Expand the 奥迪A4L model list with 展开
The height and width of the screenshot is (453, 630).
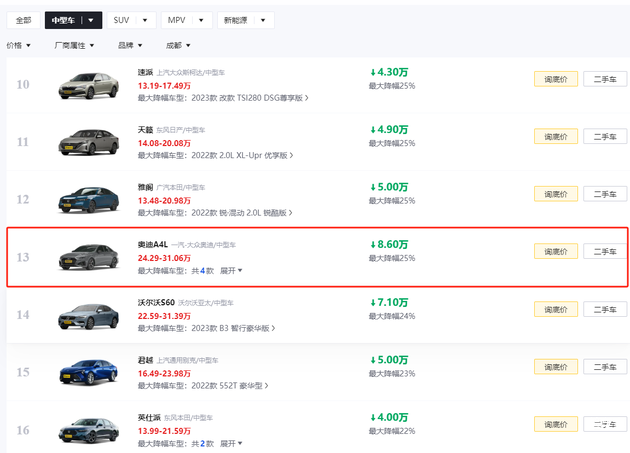click(233, 270)
